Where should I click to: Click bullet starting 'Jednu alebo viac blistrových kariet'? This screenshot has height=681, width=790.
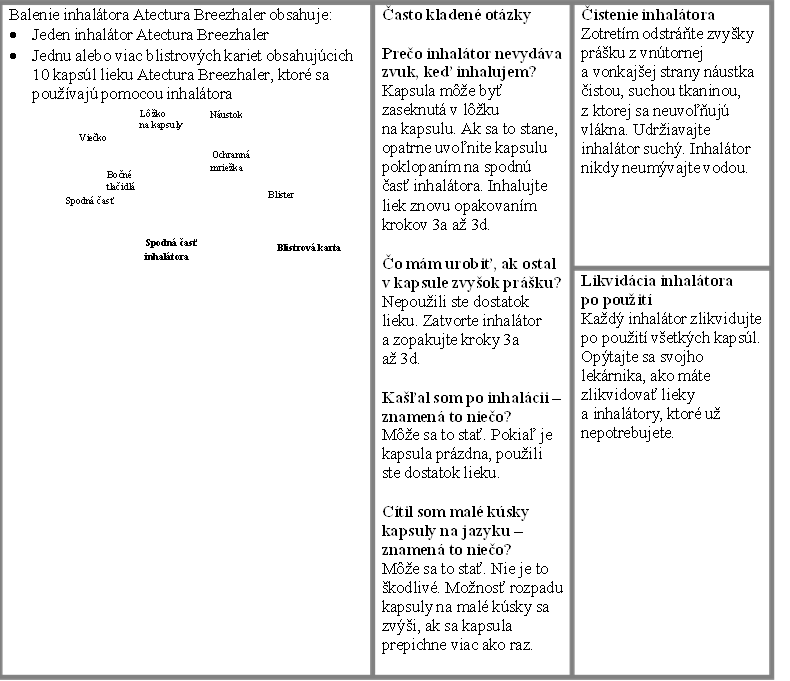click(x=192, y=75)
